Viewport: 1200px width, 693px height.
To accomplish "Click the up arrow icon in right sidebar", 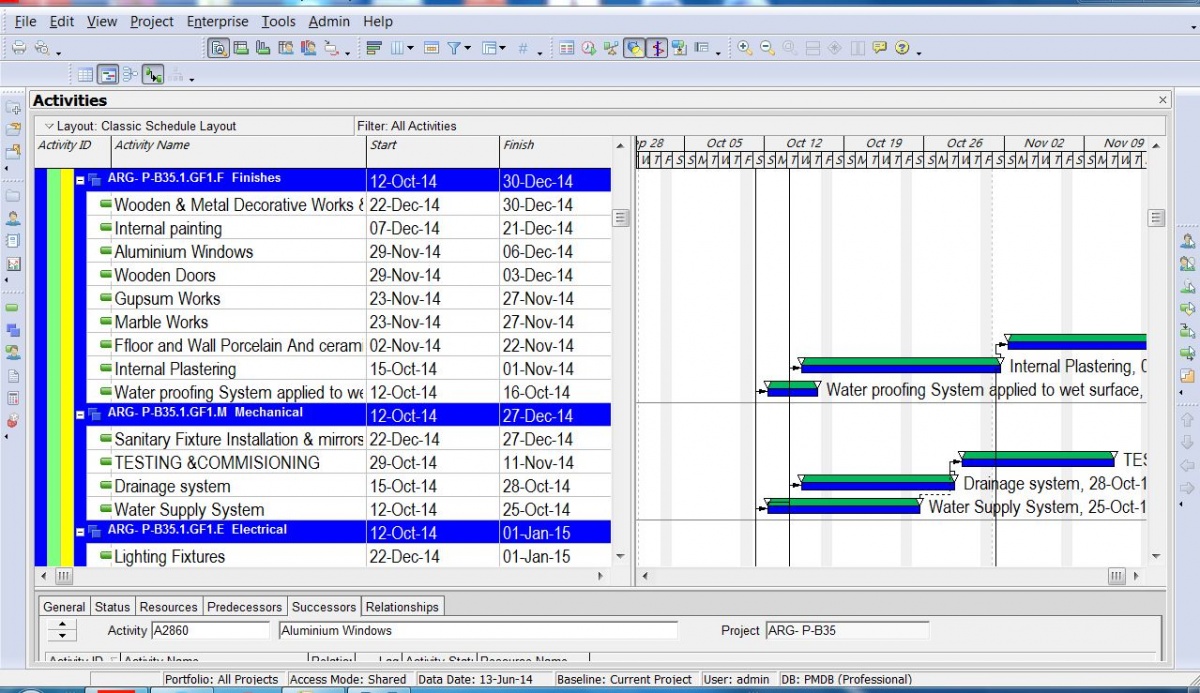I will [1187, 421].
